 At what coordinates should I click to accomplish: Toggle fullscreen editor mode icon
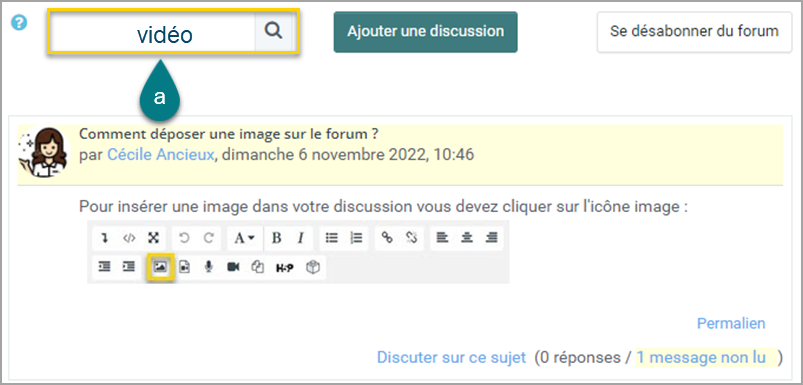[x=153, y=238]
